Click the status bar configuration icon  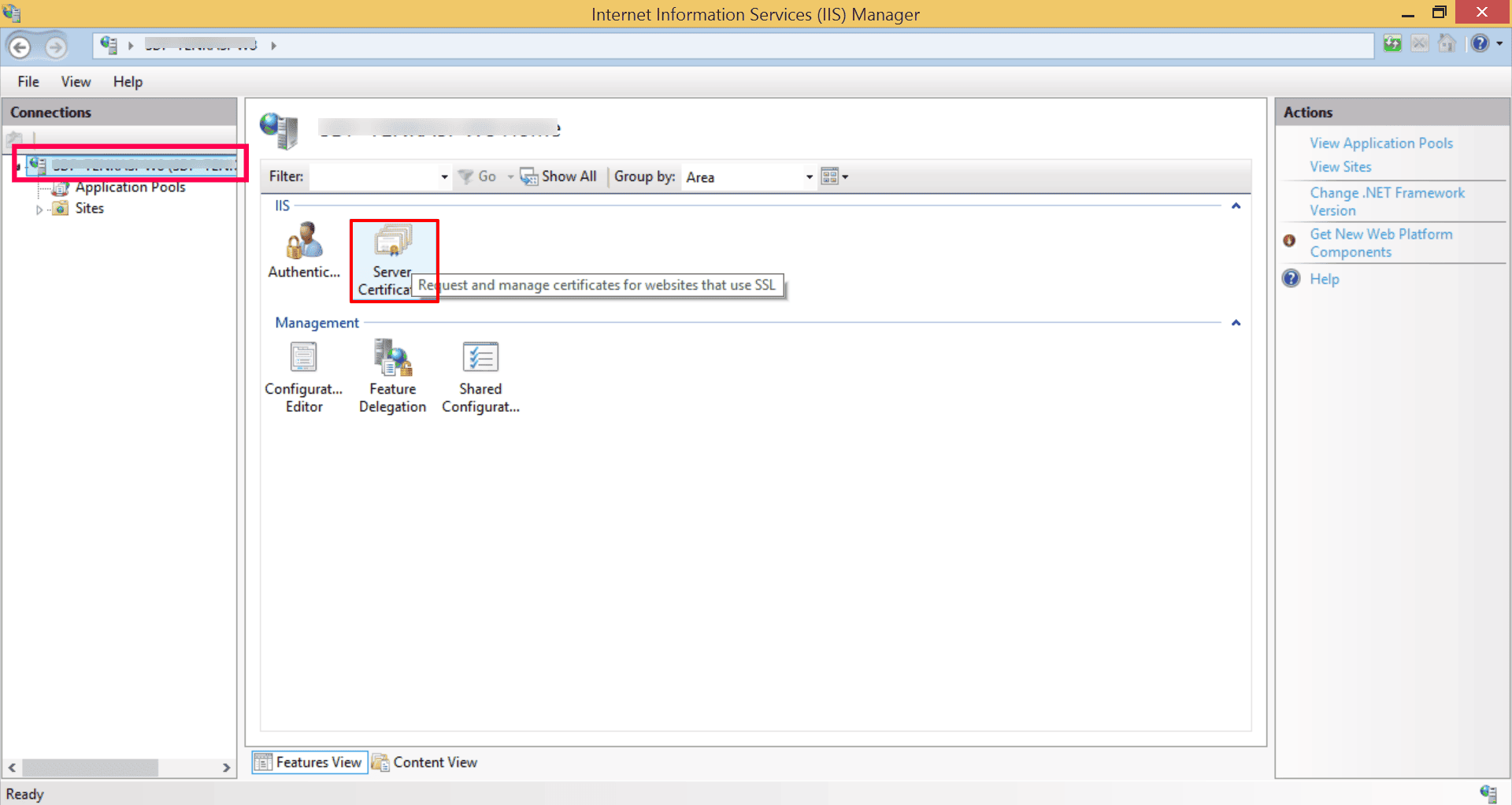pos(1488,793)
